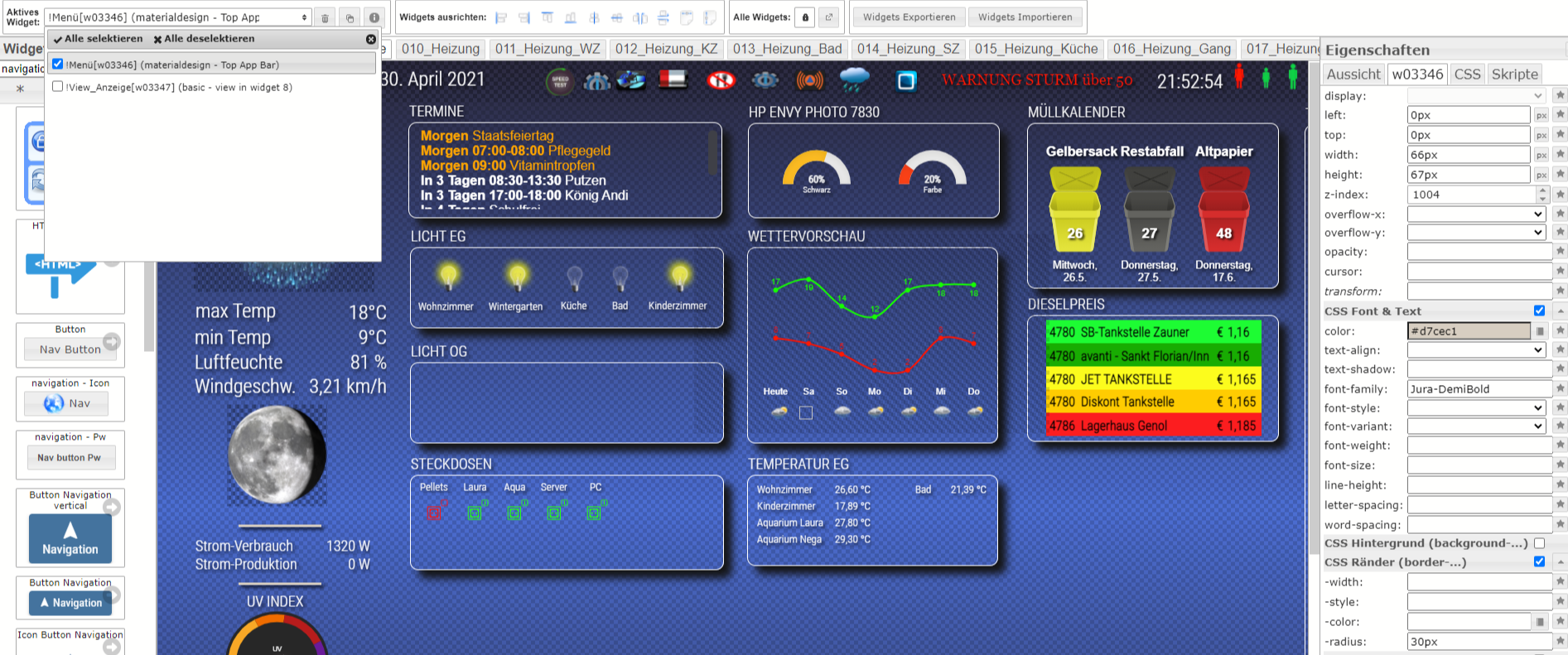Screen dimensions: 1568x655
Task: Open the 015_Heizung_Küche view tab
Action: tap(1036, 49)
